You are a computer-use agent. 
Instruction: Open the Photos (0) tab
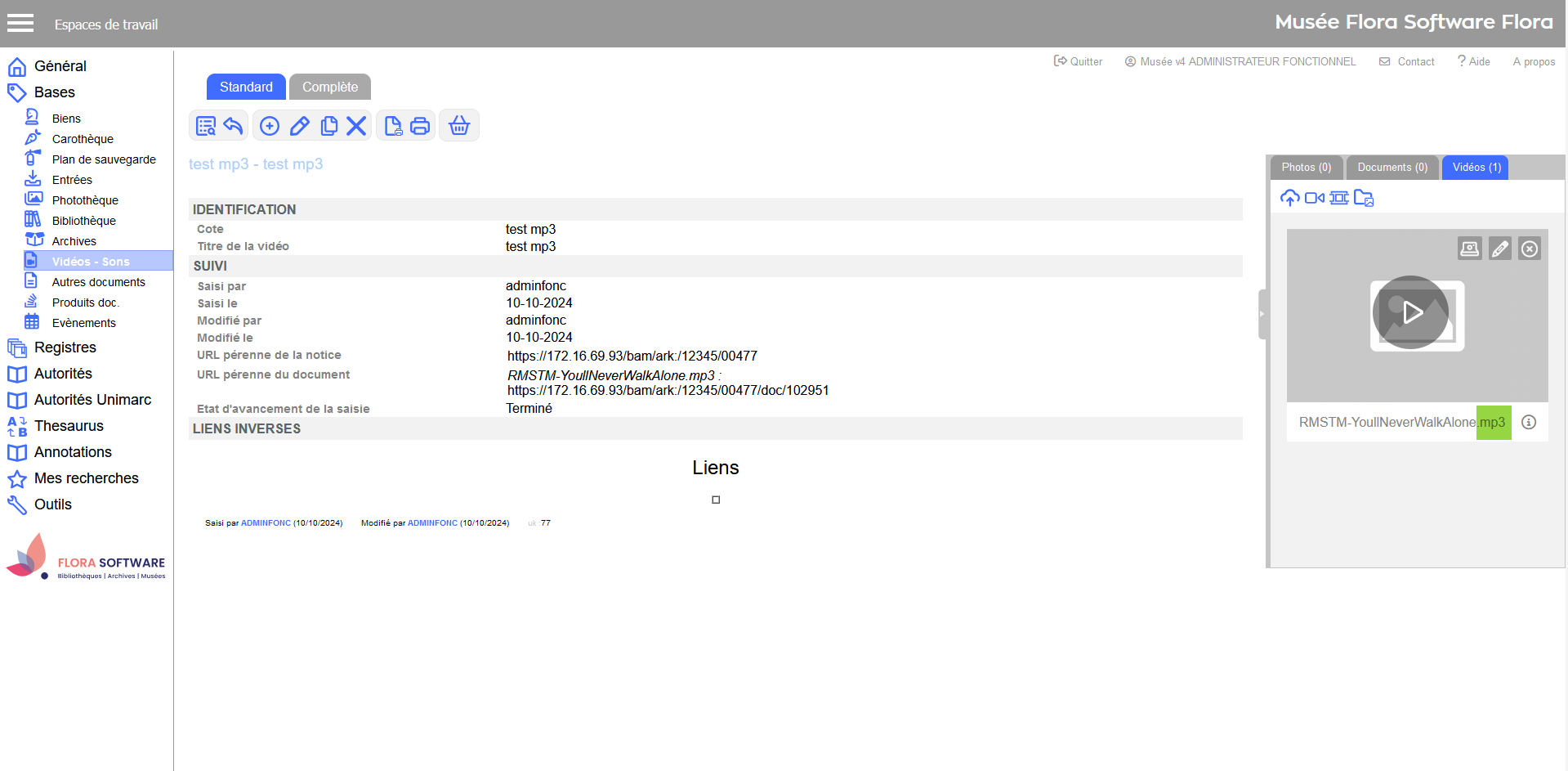click(x=1307, y=168)
